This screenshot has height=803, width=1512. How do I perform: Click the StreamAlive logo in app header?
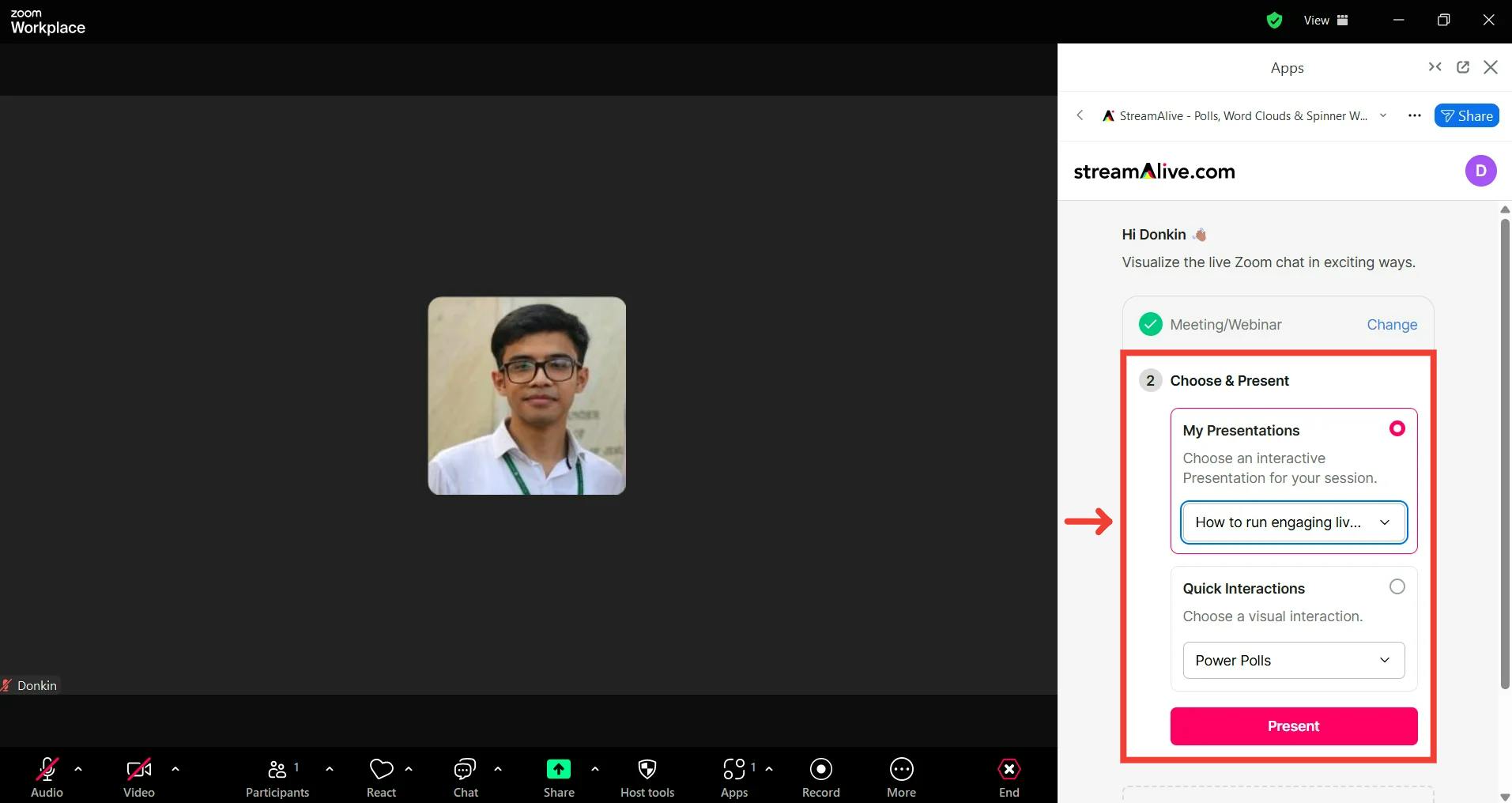pos(1109,115)
